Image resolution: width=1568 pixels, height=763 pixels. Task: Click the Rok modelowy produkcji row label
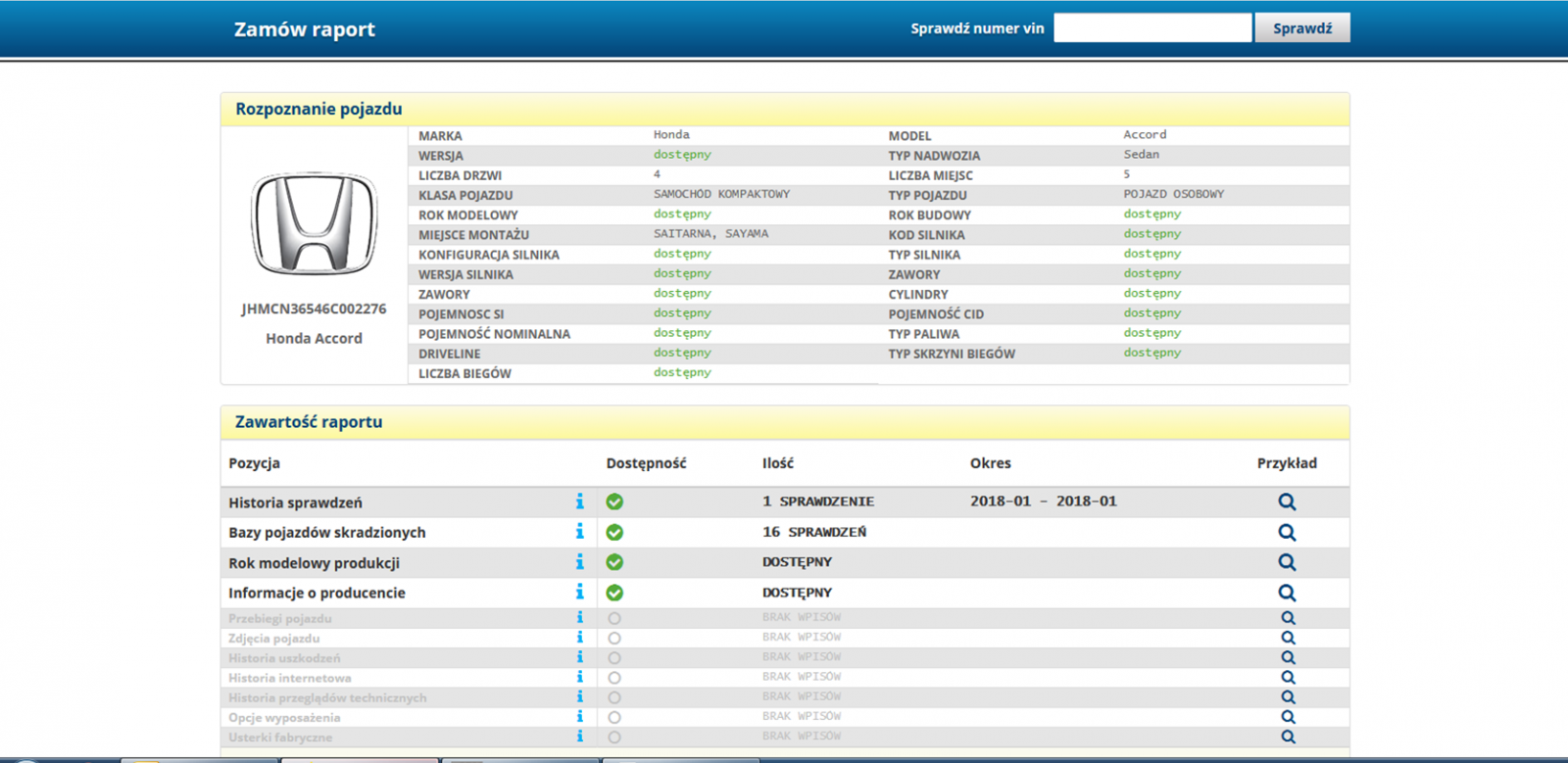(x=314, y=563)
